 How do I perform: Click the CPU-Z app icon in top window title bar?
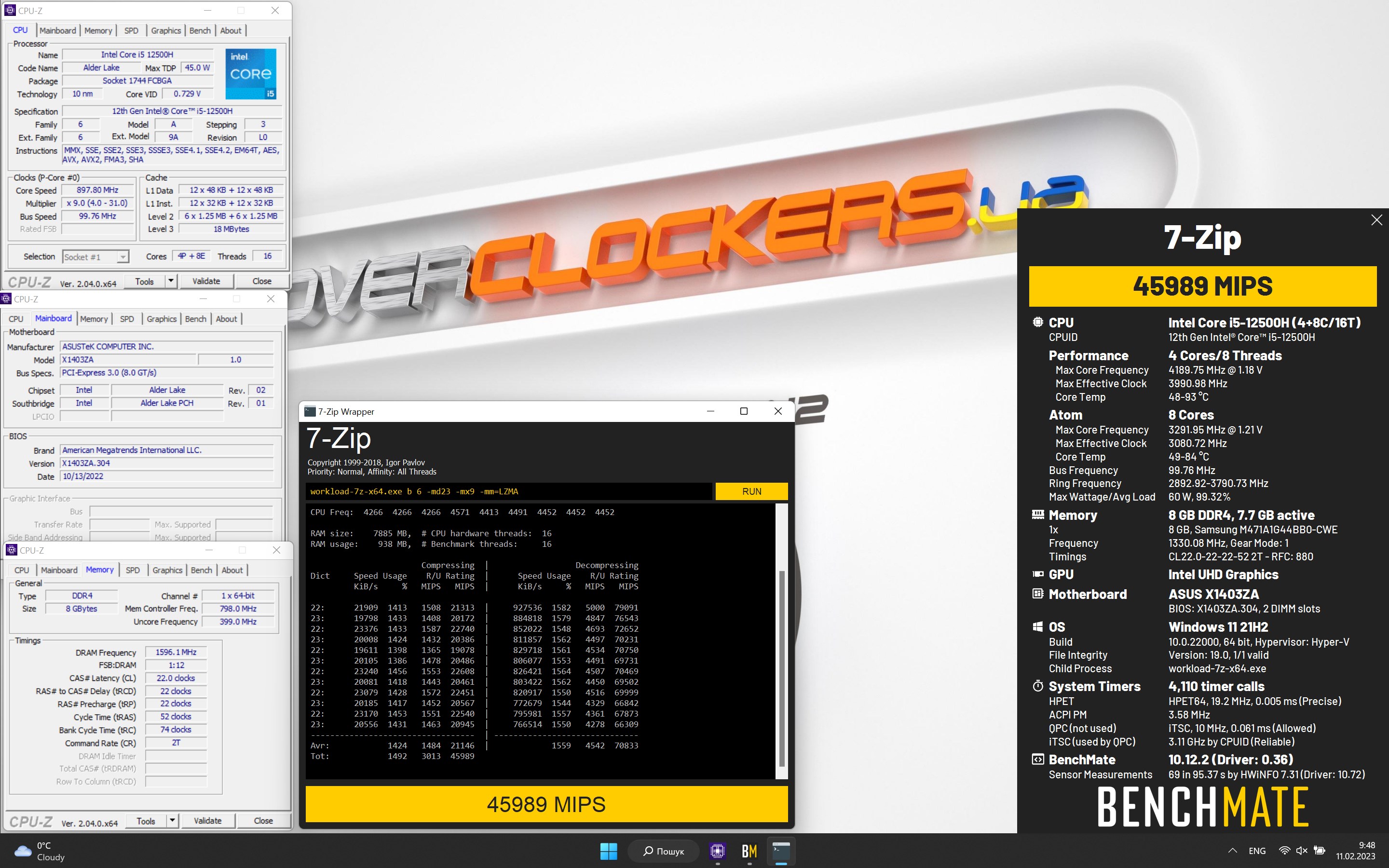click(x=10, y=10)
